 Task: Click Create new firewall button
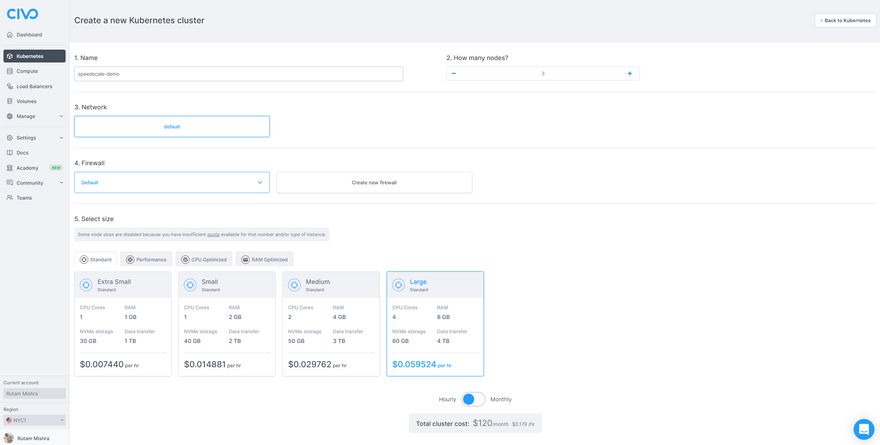point(374,183)
